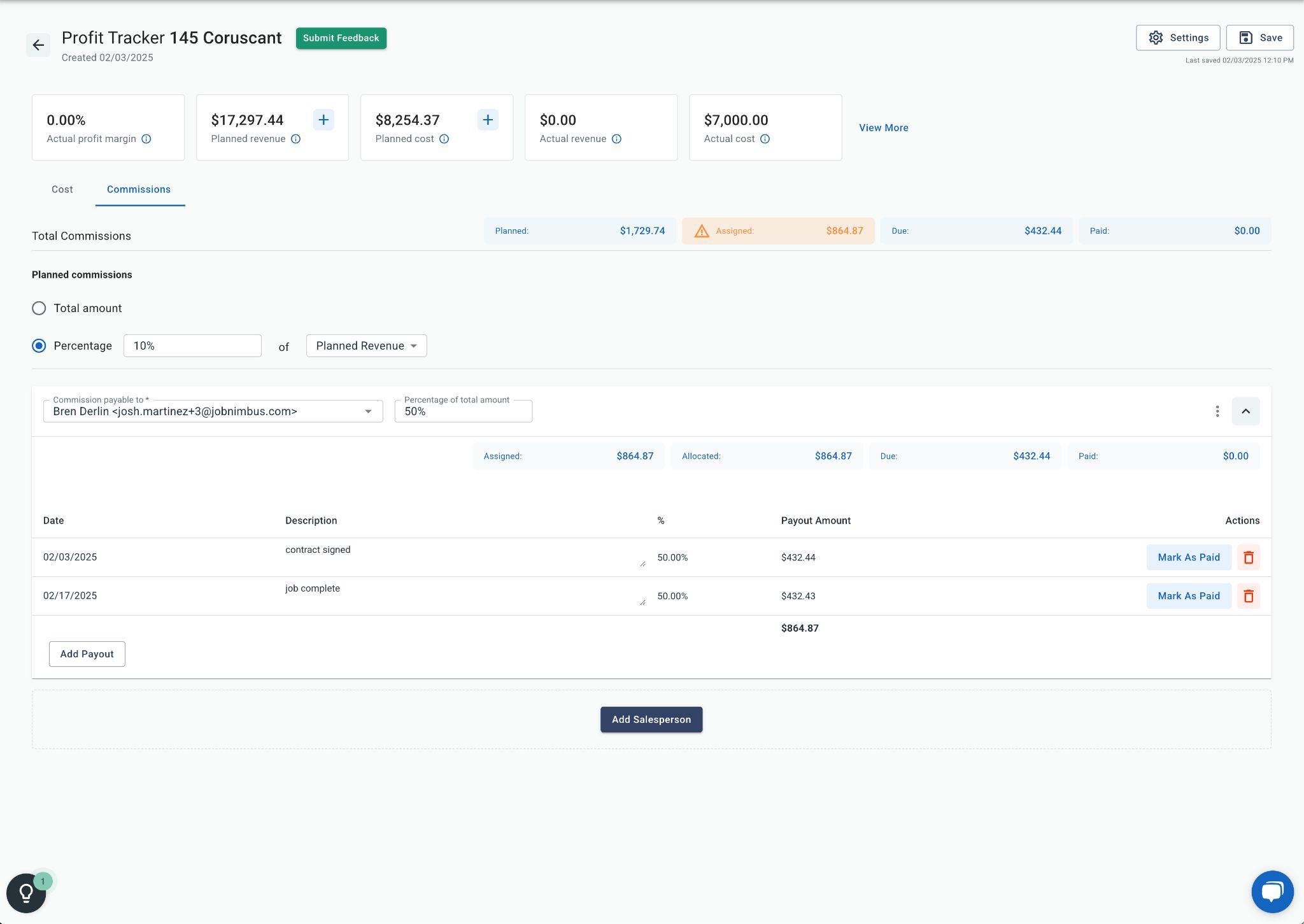
Task: Open the Planned Revenue dropdown
Action: (366, 346)
